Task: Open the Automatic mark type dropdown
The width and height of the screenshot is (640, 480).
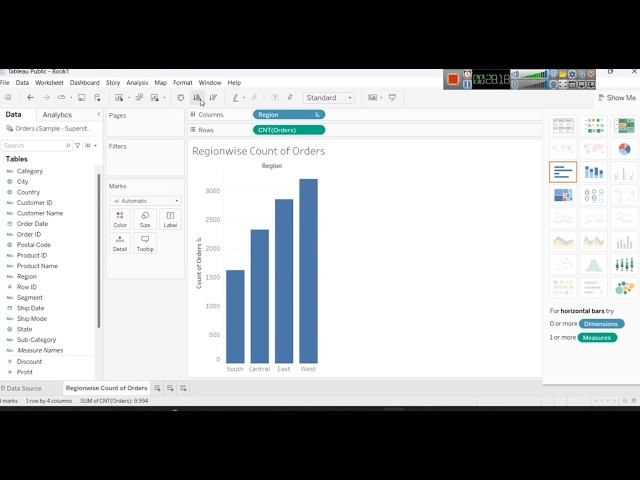Action: pyautogui.click(x=145, y=201)
